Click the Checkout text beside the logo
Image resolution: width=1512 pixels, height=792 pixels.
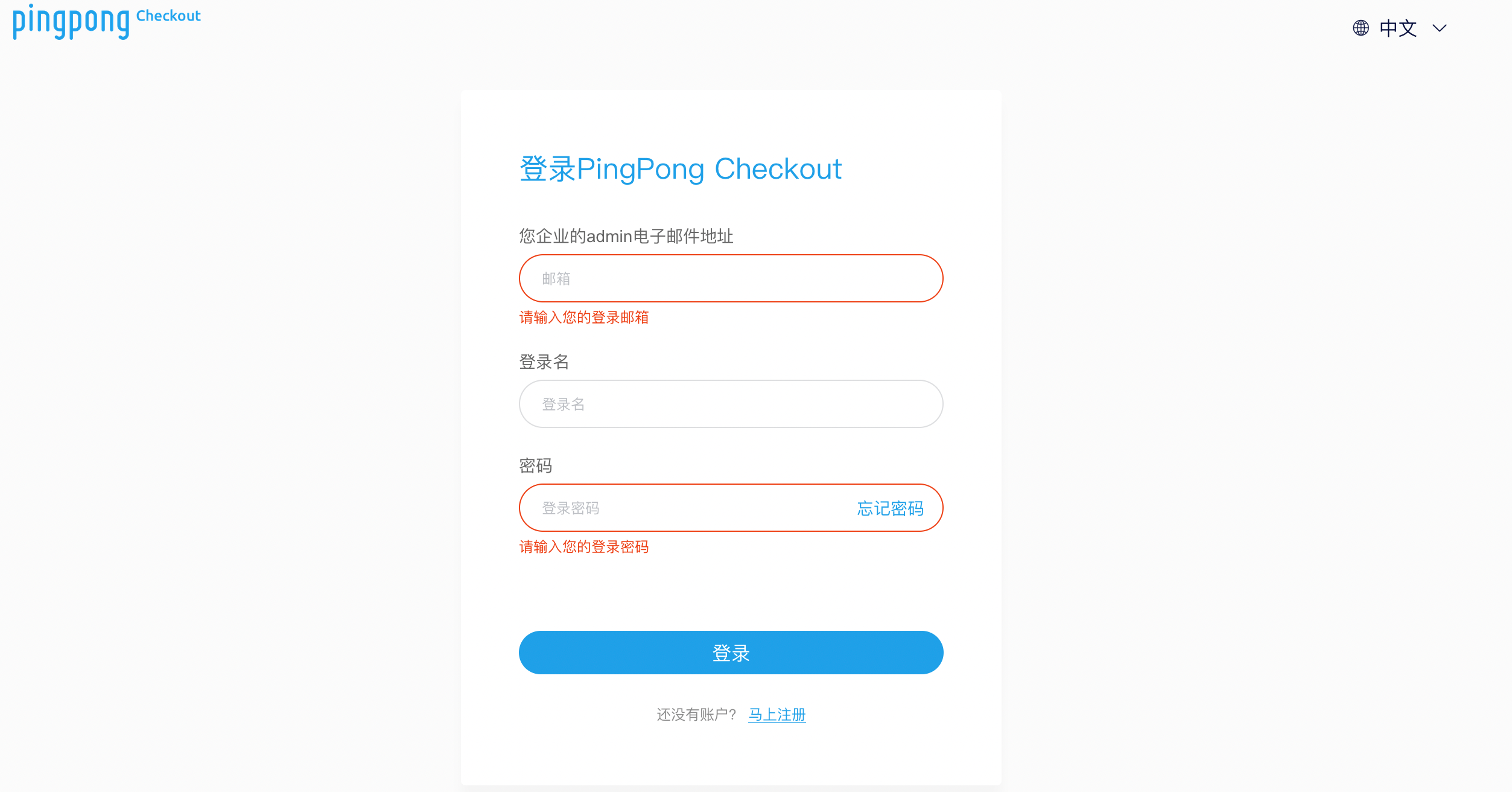[x=168, y=16]
